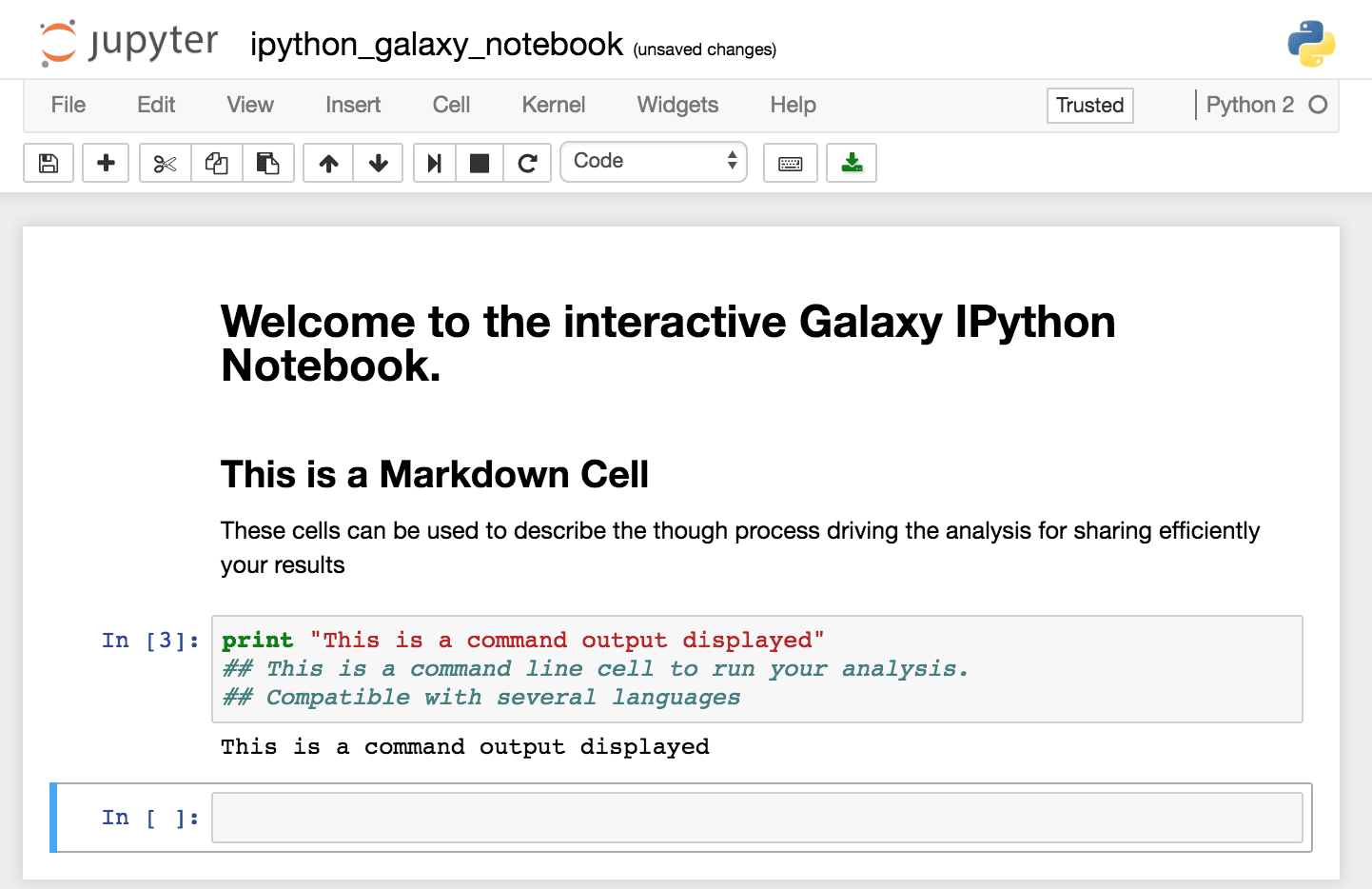Click the green download/deploy icon
Image resolution: width=1372 pixels, height=889 pixels.
(x=851, y=162)
